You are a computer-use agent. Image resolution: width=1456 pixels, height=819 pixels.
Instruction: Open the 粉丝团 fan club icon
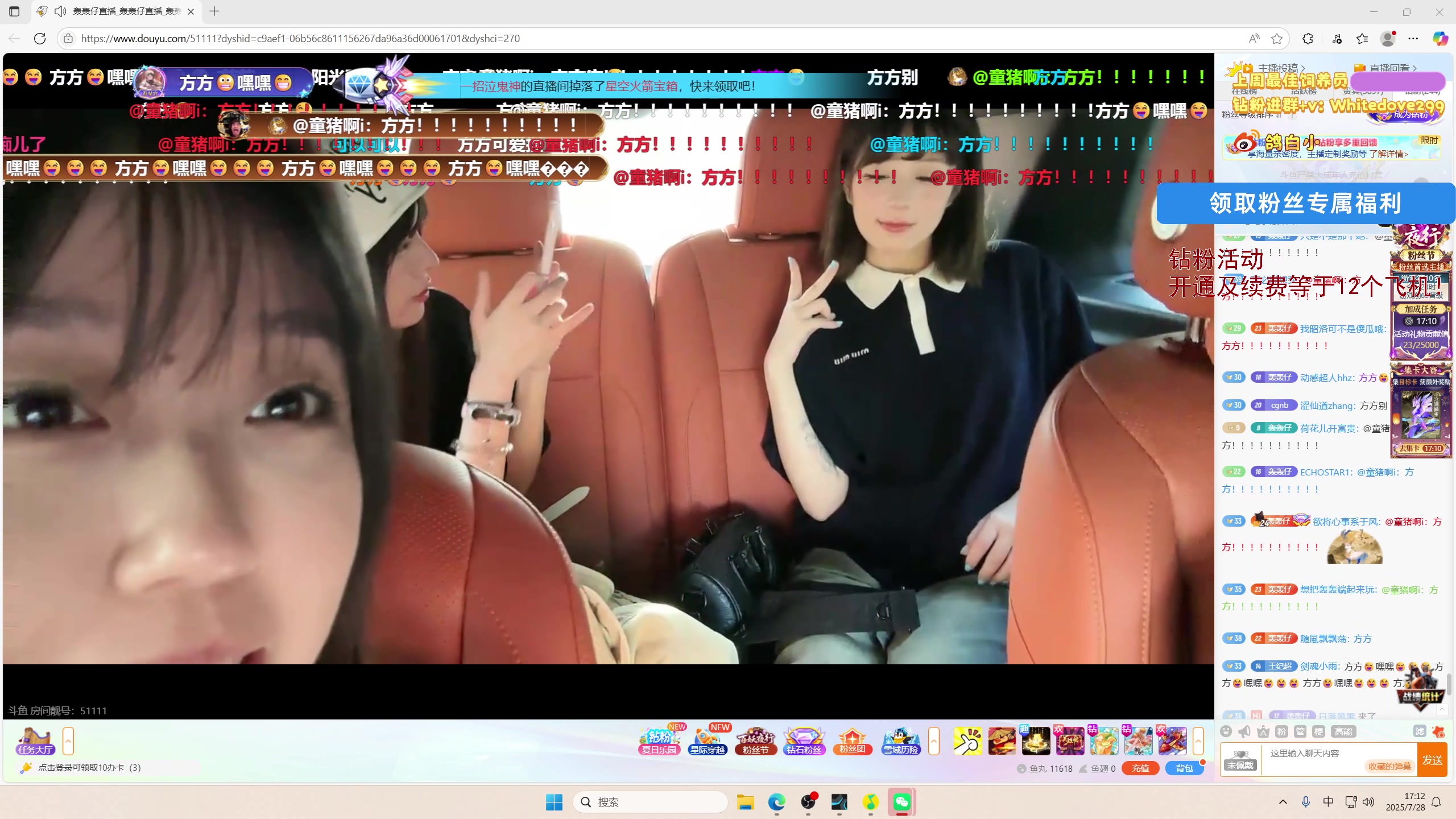click(853, 741)
